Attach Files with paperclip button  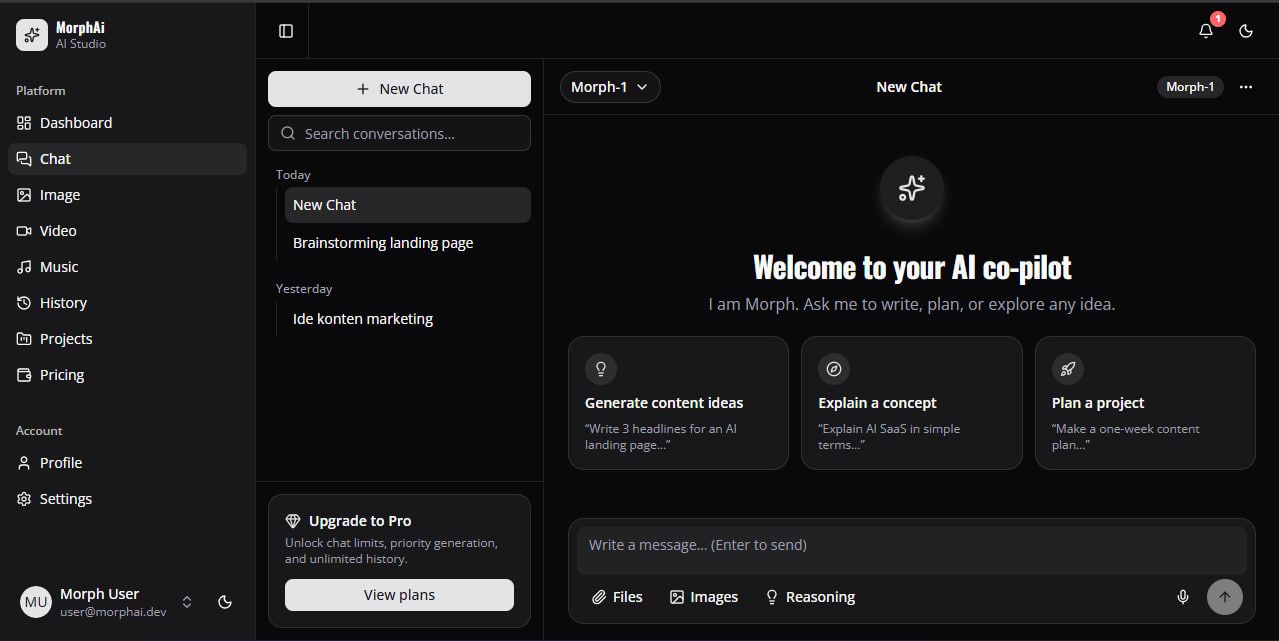pyautogui.click(x=617, y=597)
